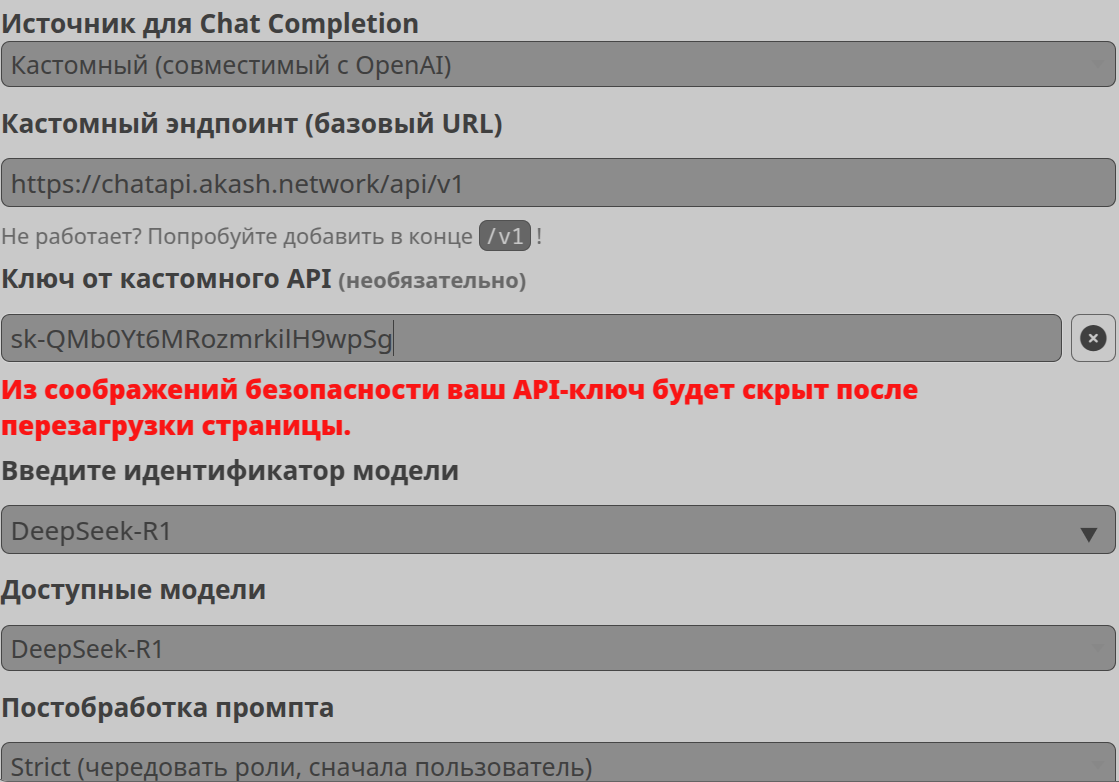The height and width of the screenshot is (782, 1119).
Task: Click the model identifier field showing DeepSeek-R1
Action: [x=558, y=530]
